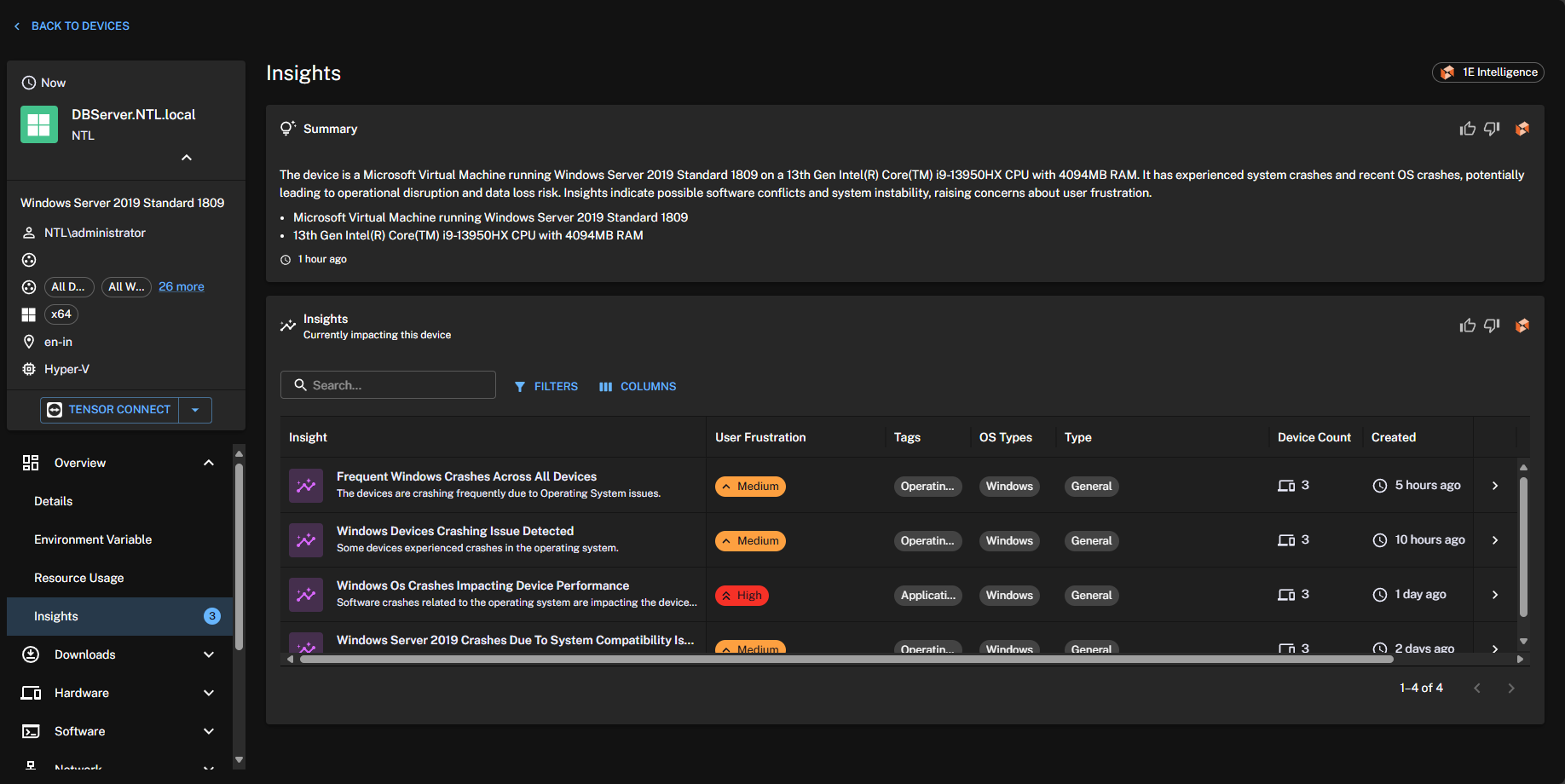
Task: Collapse the Overview section
Action: click(x=209, y=463)
